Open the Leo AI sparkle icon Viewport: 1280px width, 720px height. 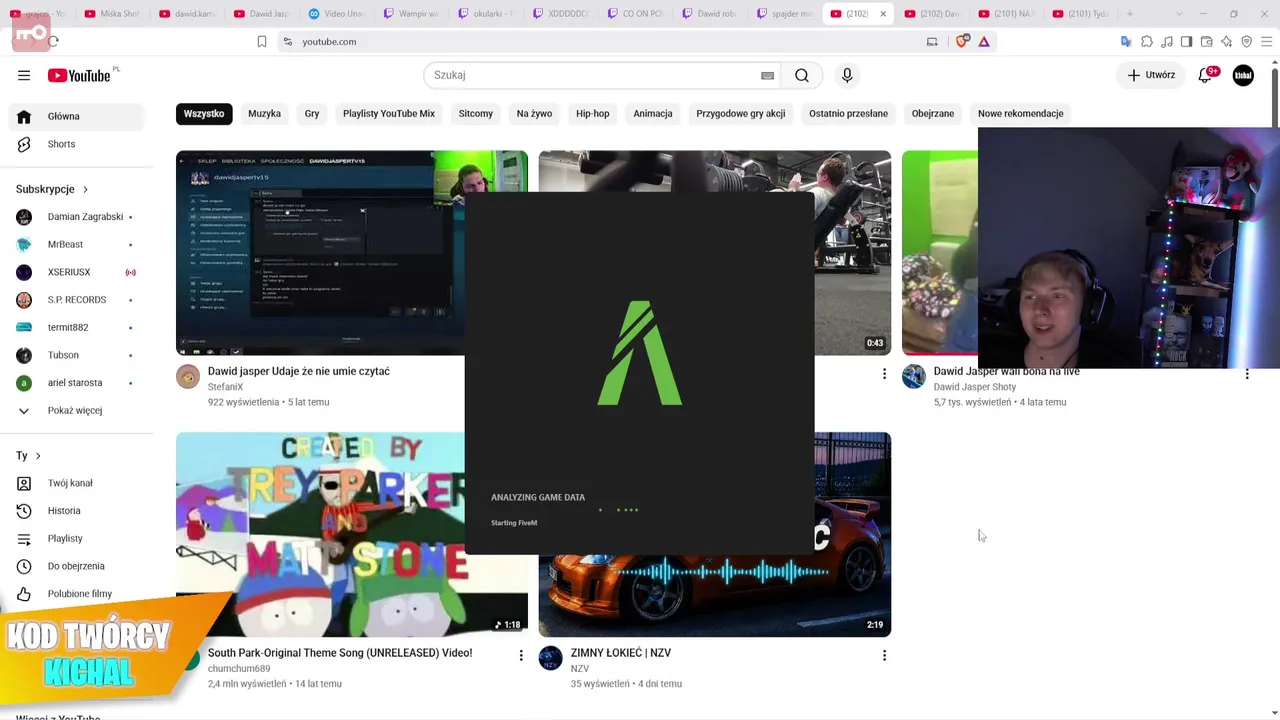click(x=1226, y=41)
